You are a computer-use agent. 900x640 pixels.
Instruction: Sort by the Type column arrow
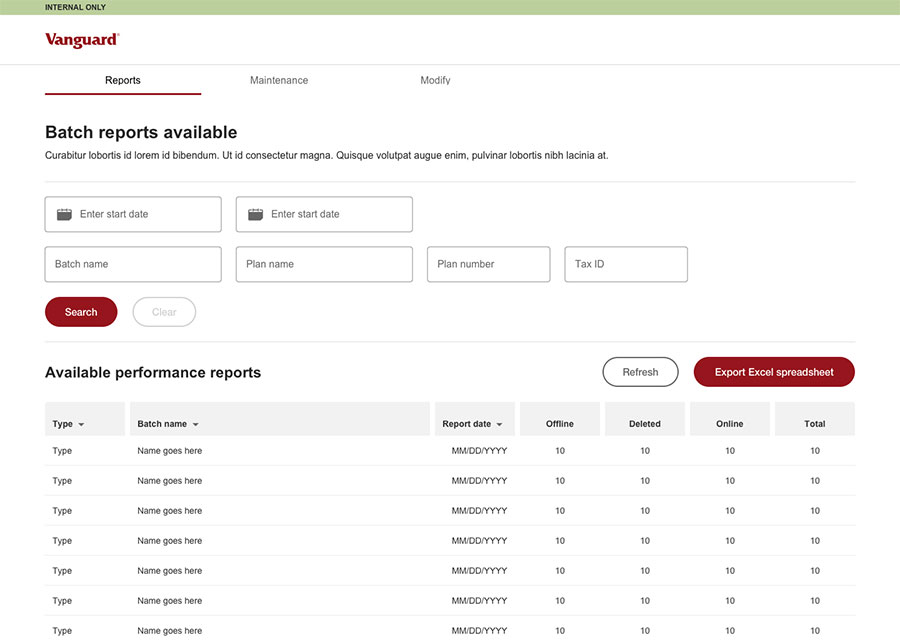(x=82, y=424)
